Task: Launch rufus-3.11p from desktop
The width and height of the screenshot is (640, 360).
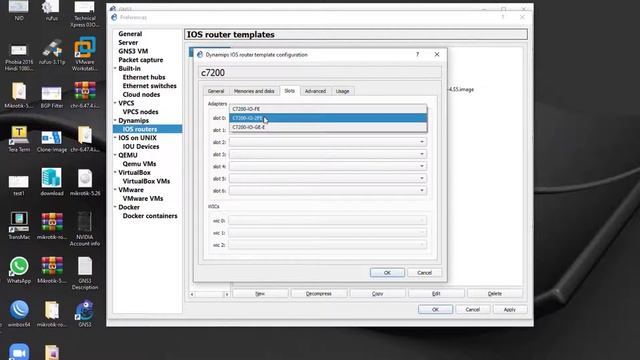Action: [52, 52]
